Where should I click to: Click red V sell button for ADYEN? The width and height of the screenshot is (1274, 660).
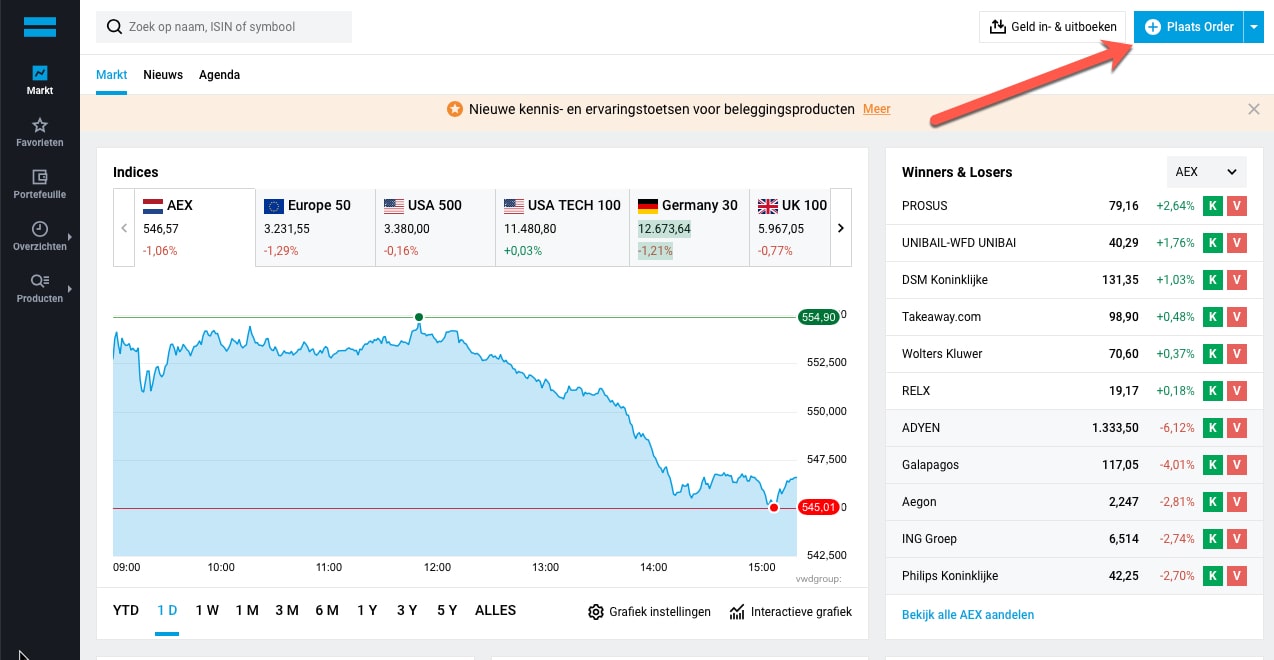(x=1237, y=428)
